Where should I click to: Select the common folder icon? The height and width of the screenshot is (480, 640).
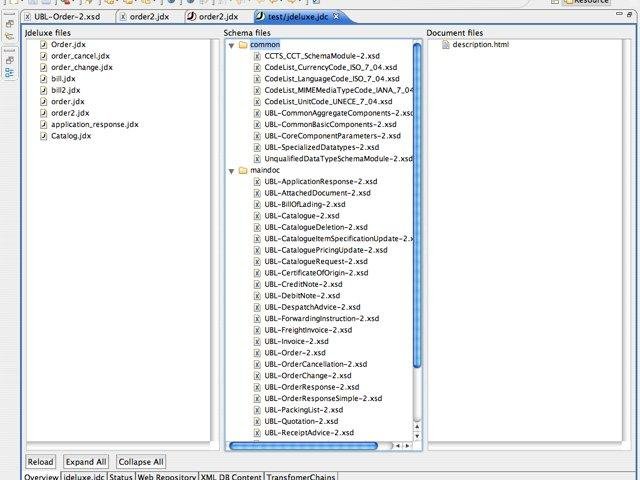(x=243, y=44)
